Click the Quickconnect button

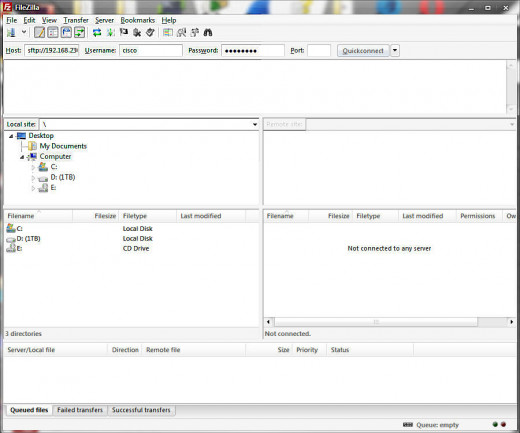pos(363,51)
